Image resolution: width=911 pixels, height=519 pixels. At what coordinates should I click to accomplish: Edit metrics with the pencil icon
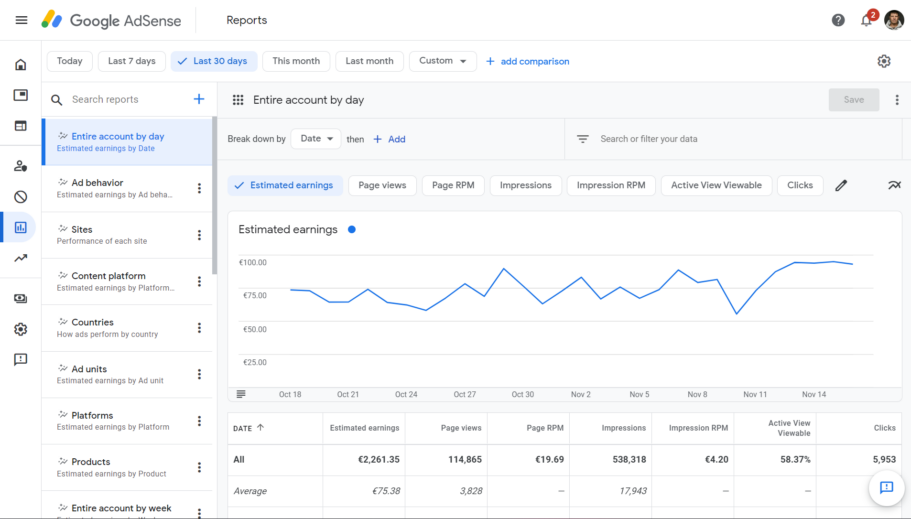pyautogui.click(x=841, y=185)
